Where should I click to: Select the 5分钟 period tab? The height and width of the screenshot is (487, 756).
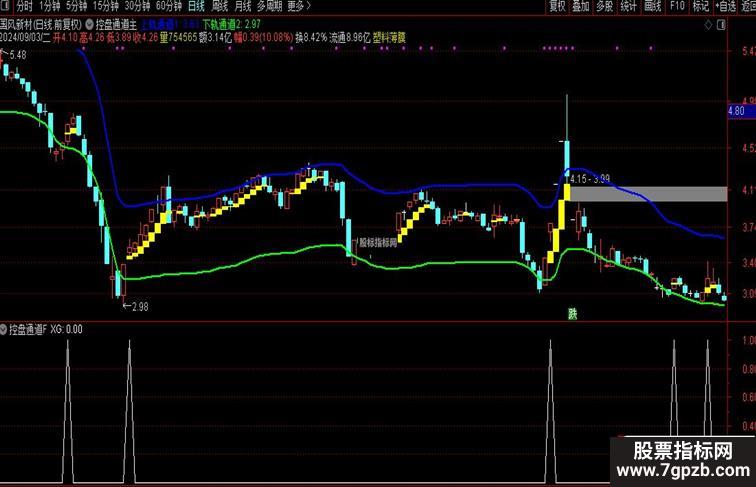point(76,6)
